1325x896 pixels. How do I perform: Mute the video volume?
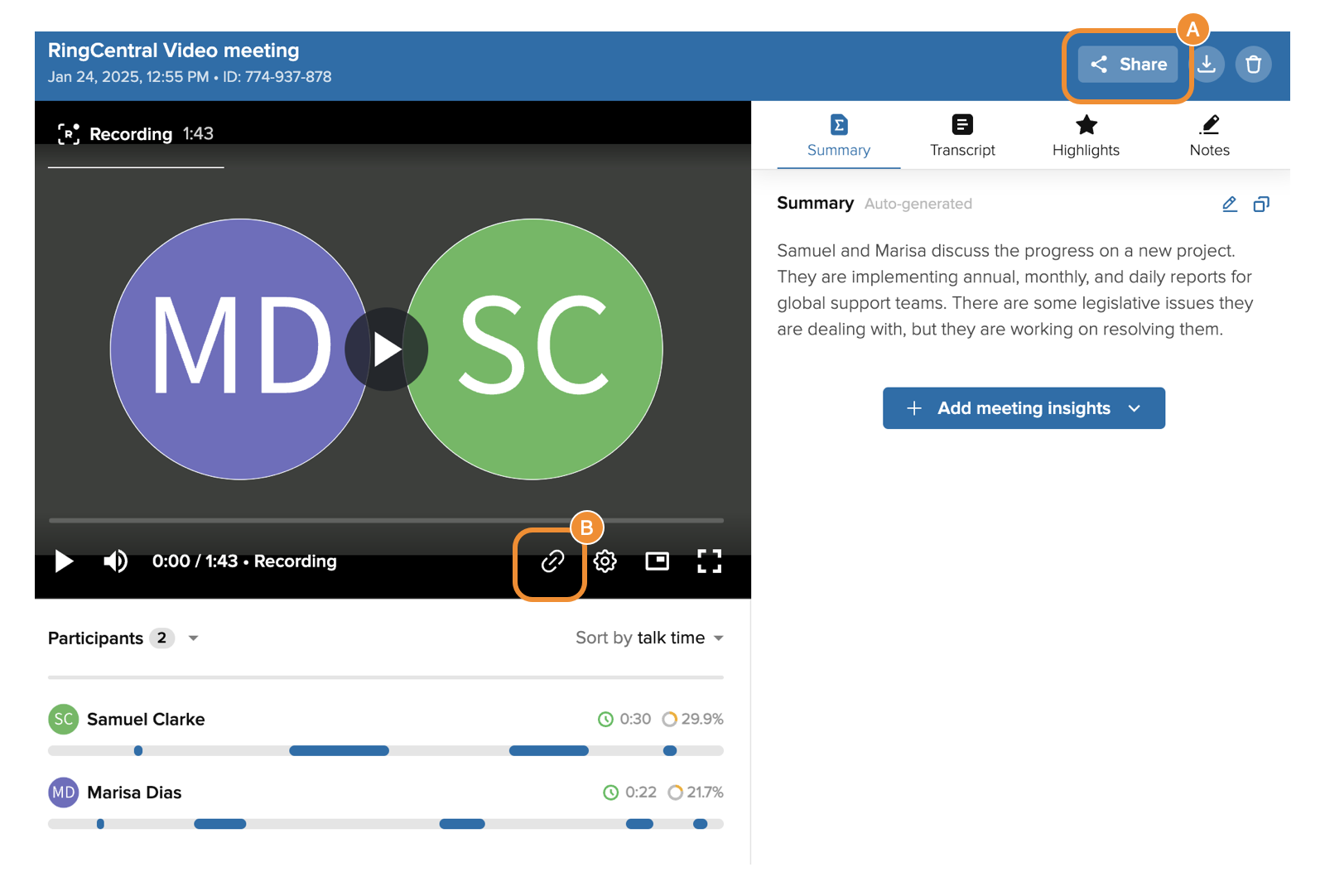coord(115,561)
